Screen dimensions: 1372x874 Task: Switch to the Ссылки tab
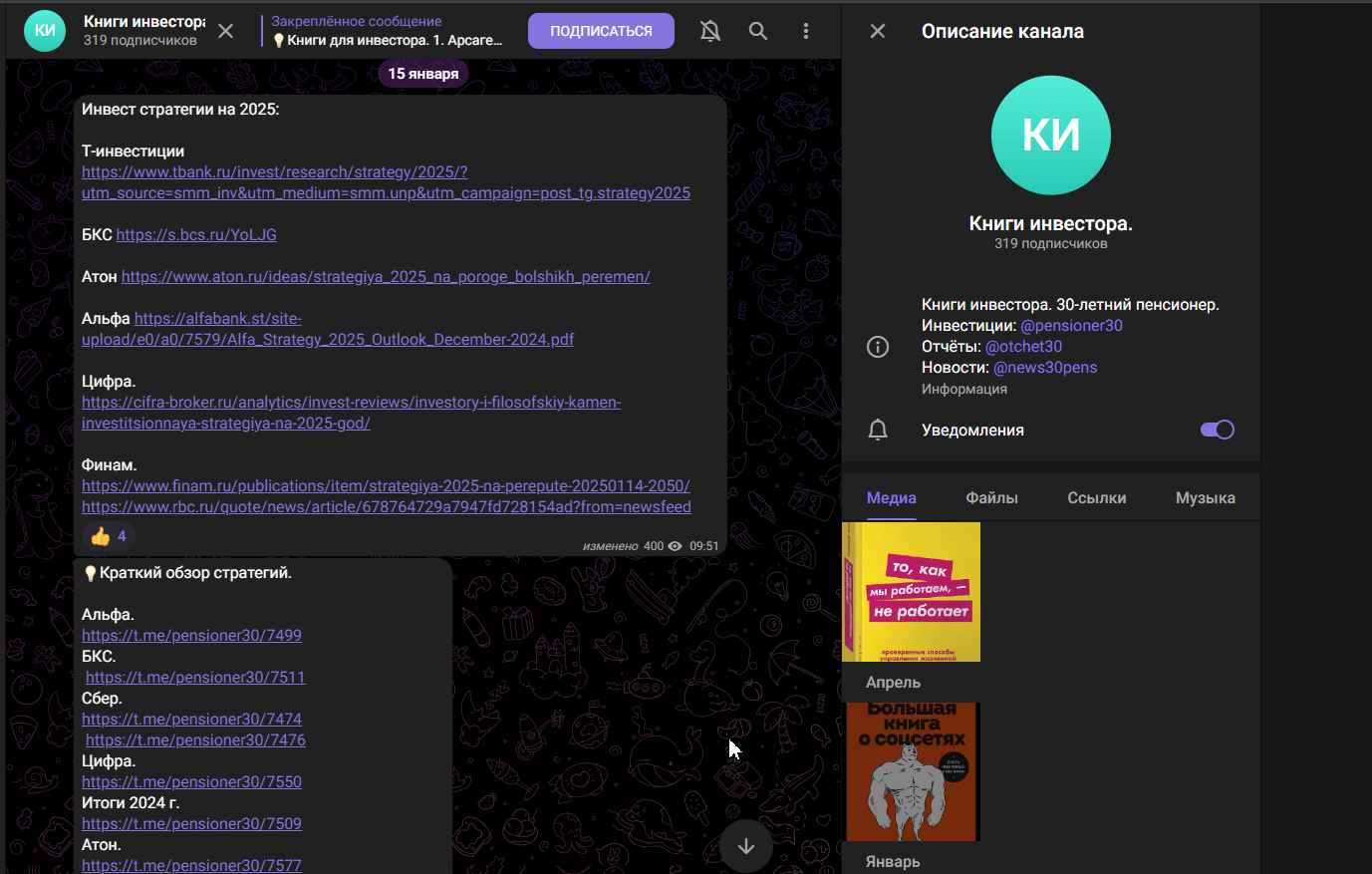click(1097, 498)
